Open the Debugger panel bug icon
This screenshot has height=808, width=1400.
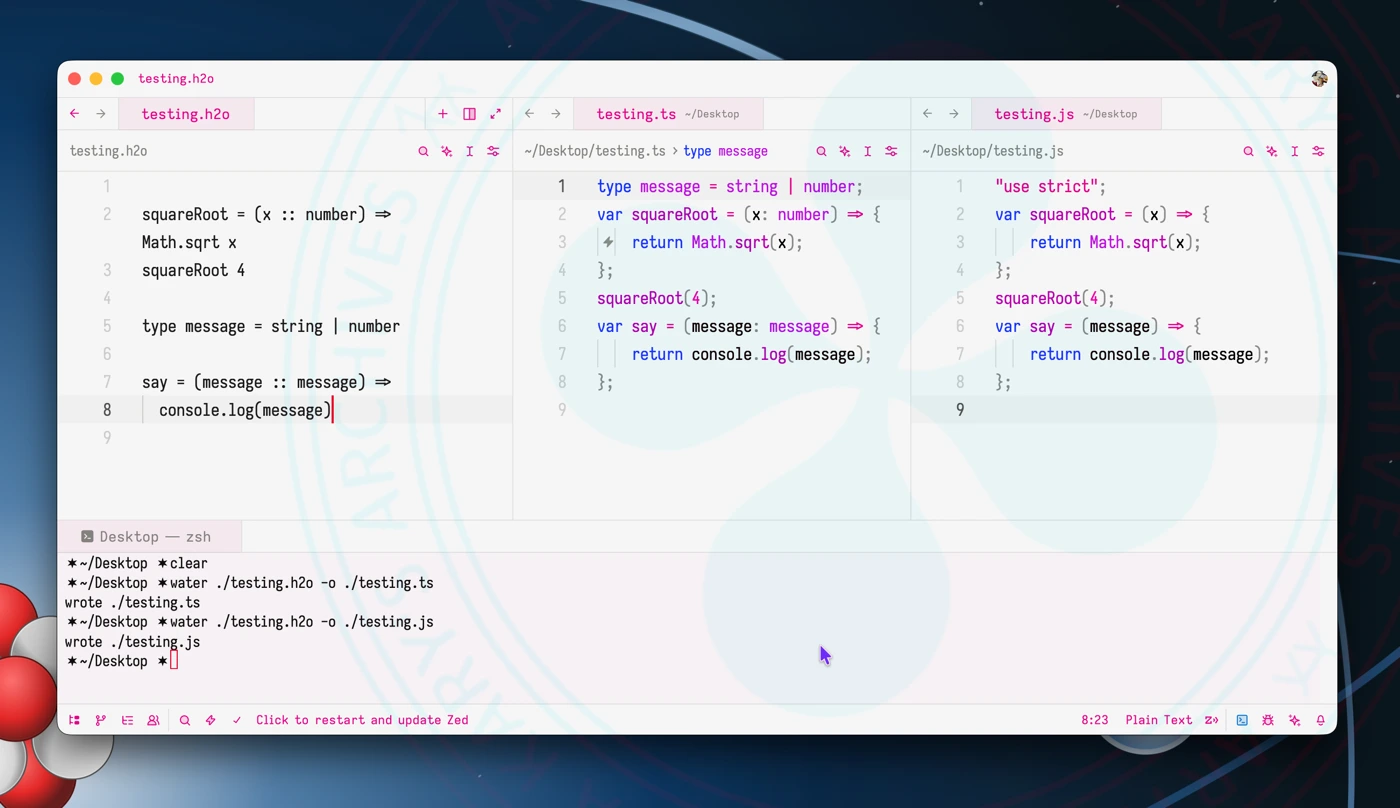(1268, 720)
